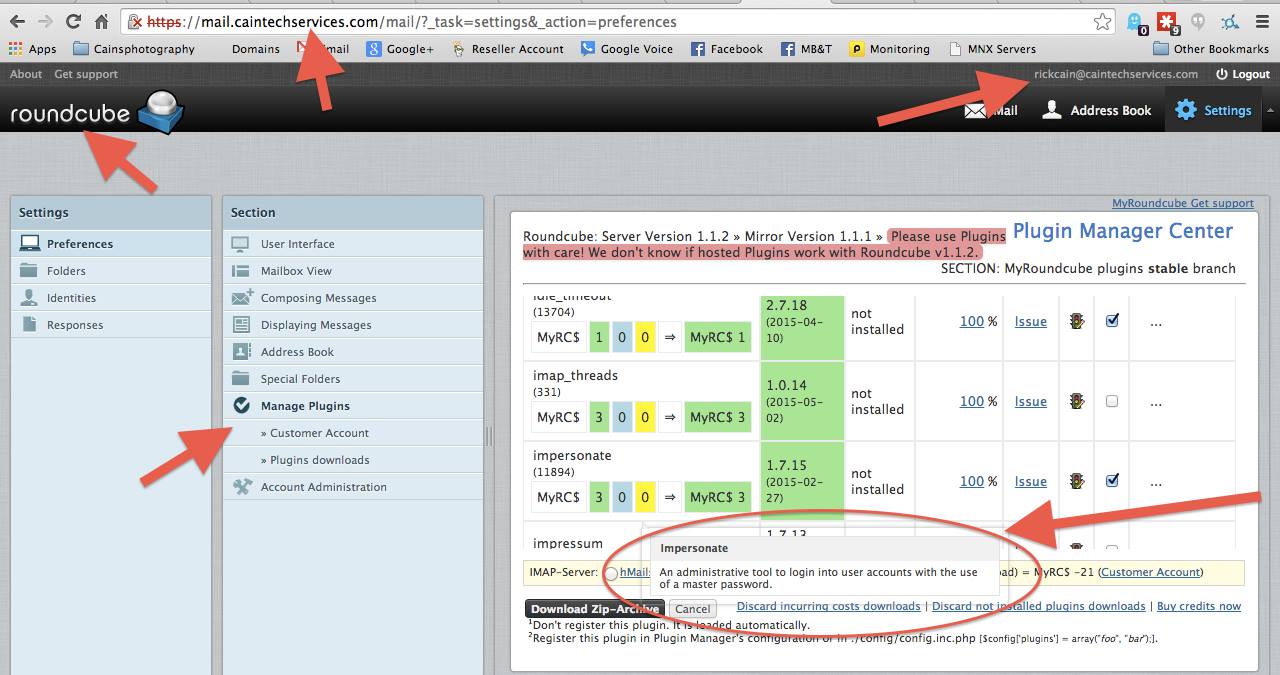Uncheck the idle_timeout plugin checkbox
Screen dimensions: 1280x675
pos(1112,321)
